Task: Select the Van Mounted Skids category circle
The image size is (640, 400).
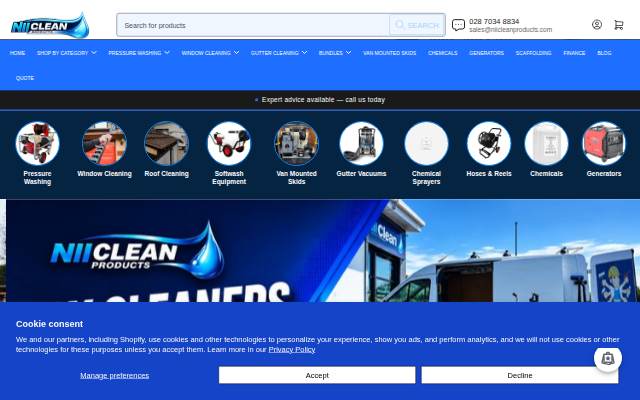Action: [296, 144]
